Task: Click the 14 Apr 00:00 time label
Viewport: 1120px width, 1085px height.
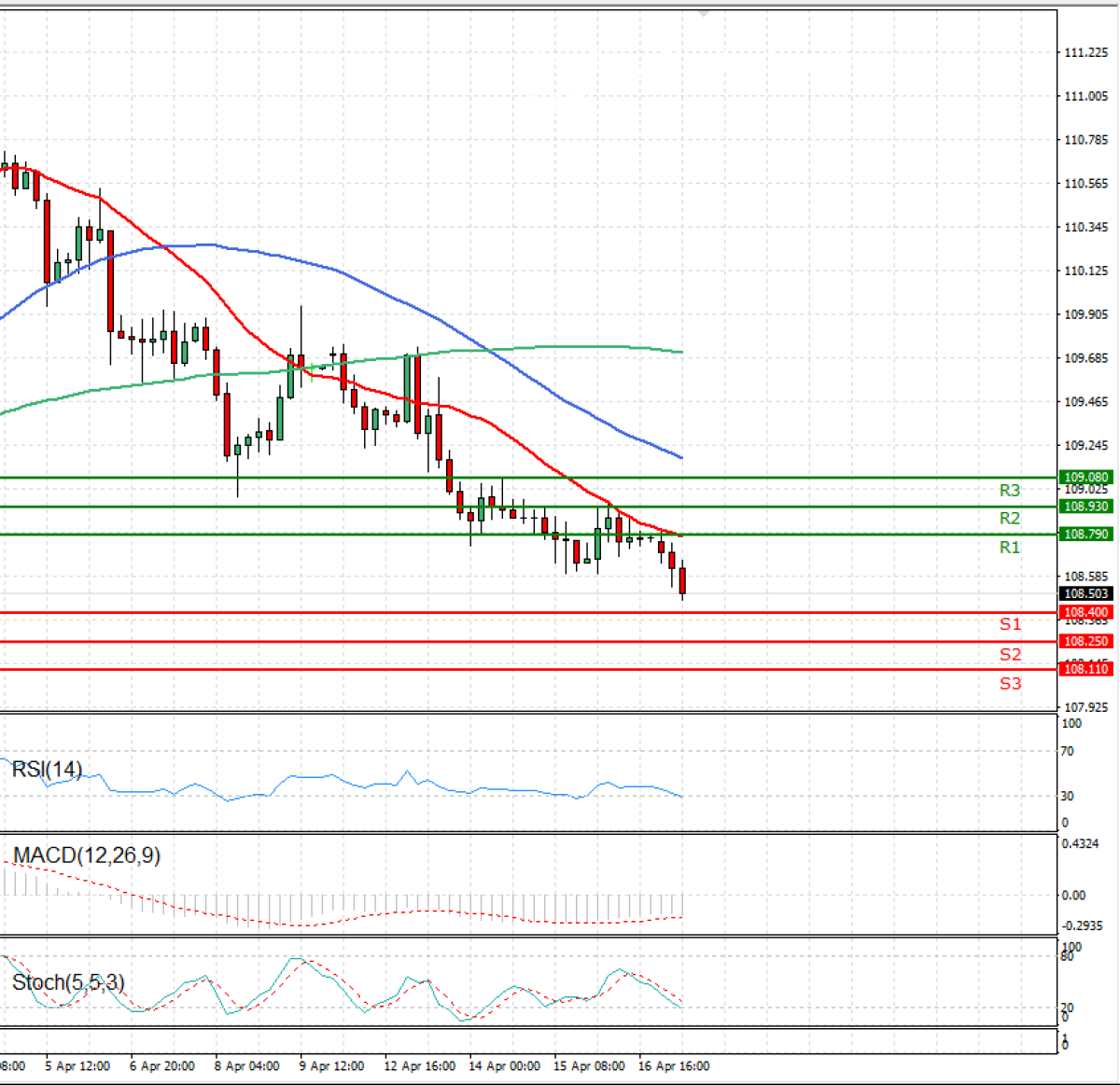Action: pos(504,1065)
